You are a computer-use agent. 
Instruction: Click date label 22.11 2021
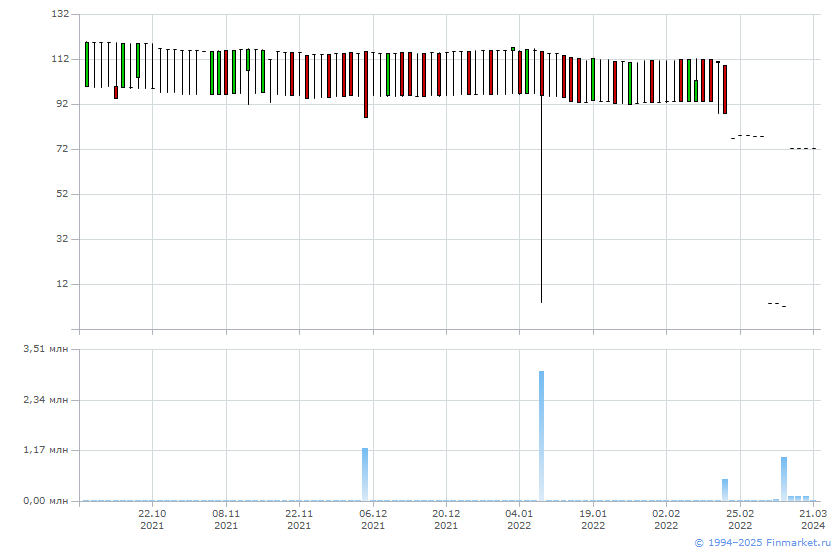click(x=299, y=519)
